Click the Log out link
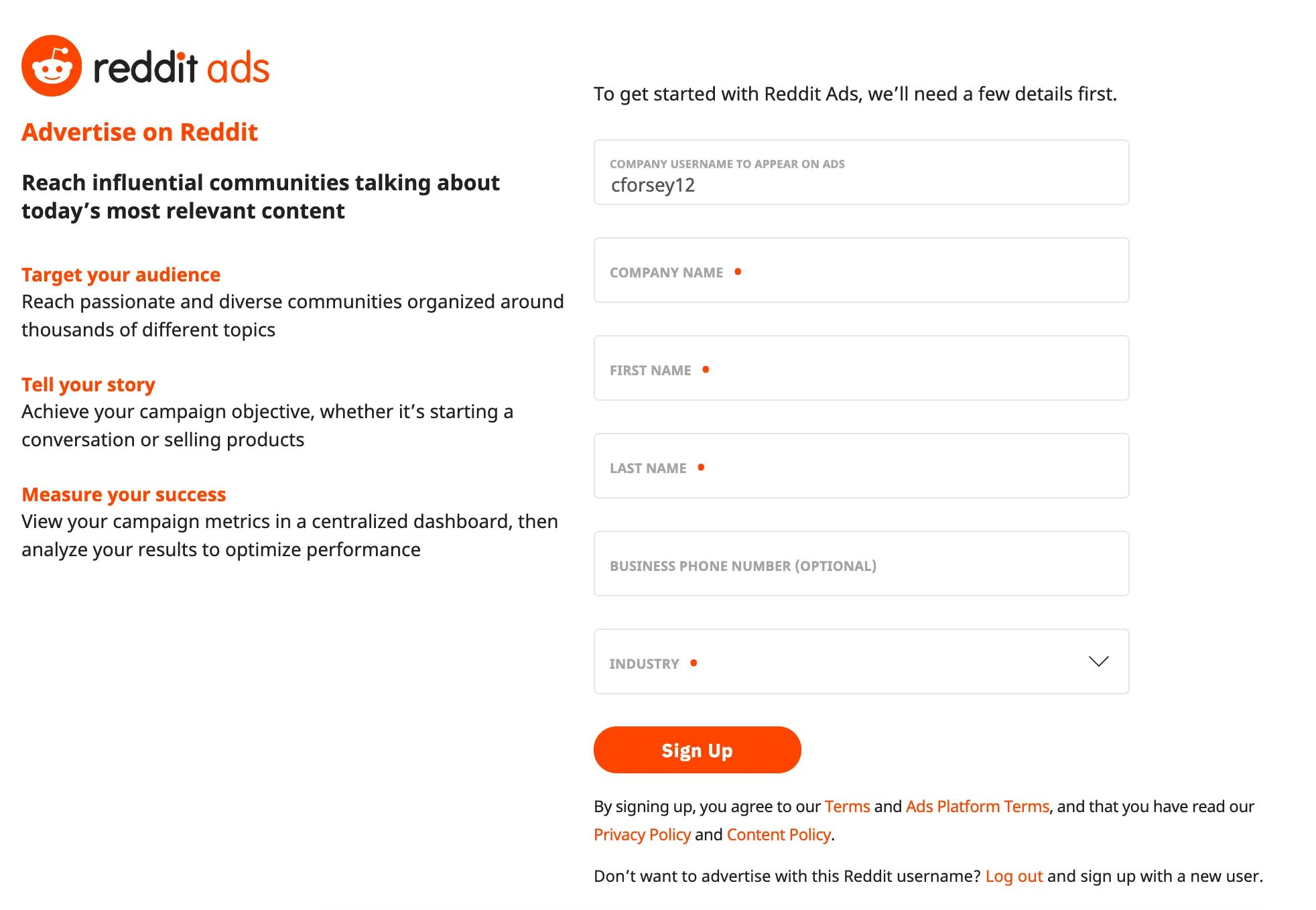Image resolution: width=1316 pixels, height=910 pixels. pyautogui.click(x=1014, y=876)
